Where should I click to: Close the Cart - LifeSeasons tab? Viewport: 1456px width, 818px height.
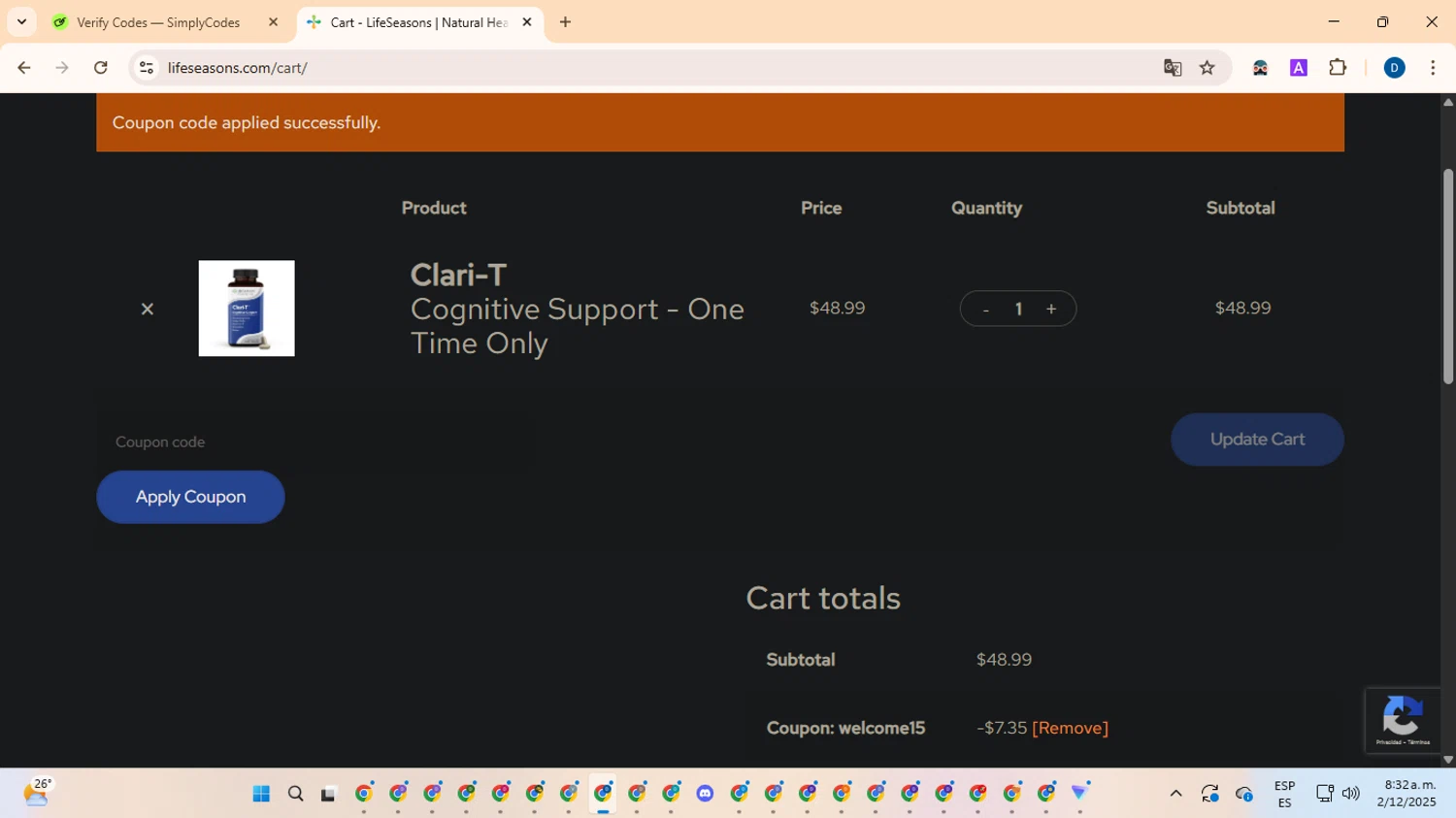coord(527,22)
